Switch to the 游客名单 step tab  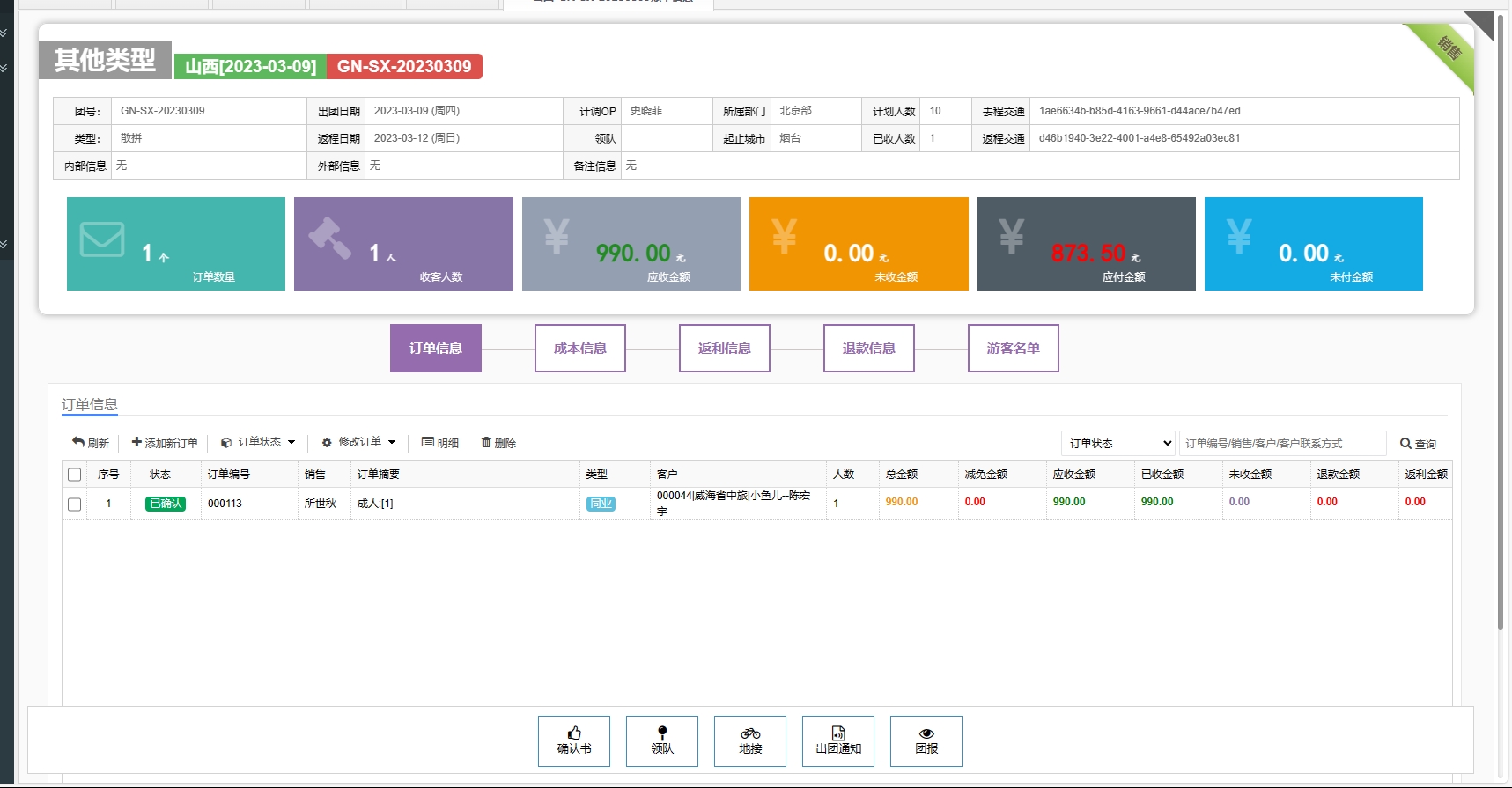pos(1014,348)
